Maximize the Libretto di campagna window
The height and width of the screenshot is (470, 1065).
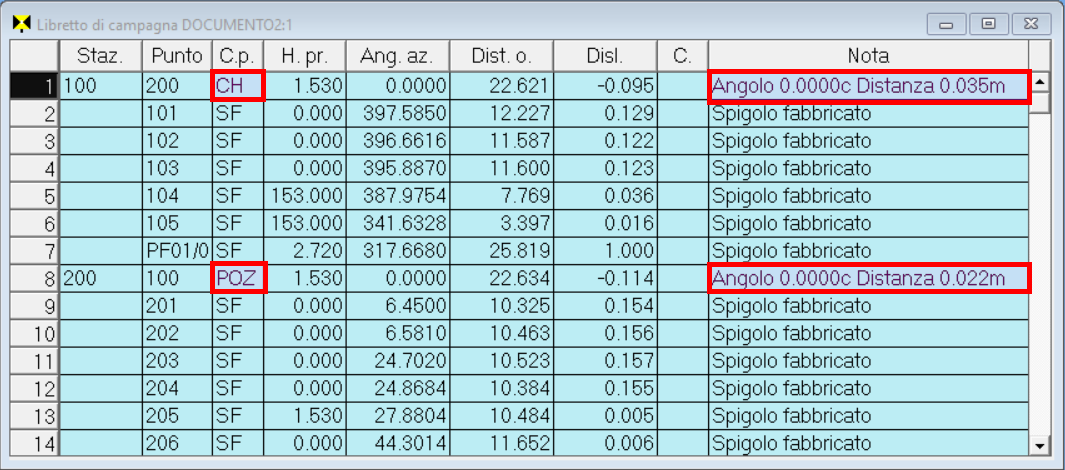click(988, 23)
